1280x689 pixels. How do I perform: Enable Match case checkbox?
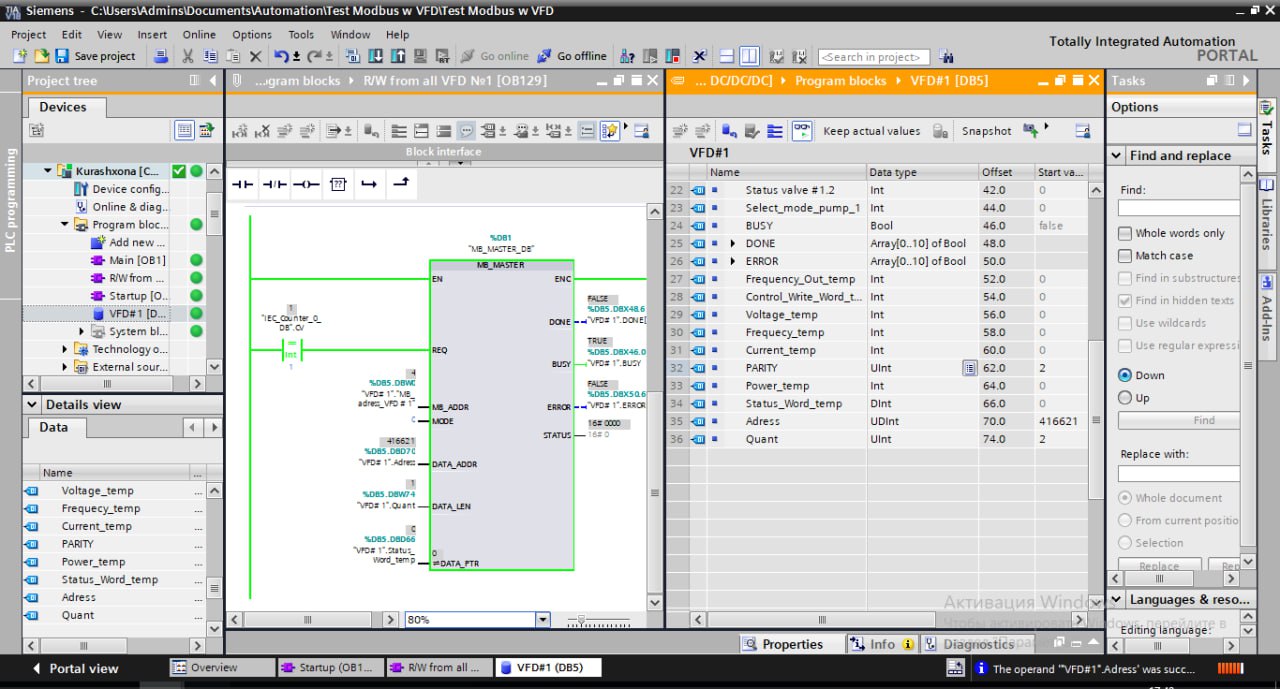tap(1125, 256)
